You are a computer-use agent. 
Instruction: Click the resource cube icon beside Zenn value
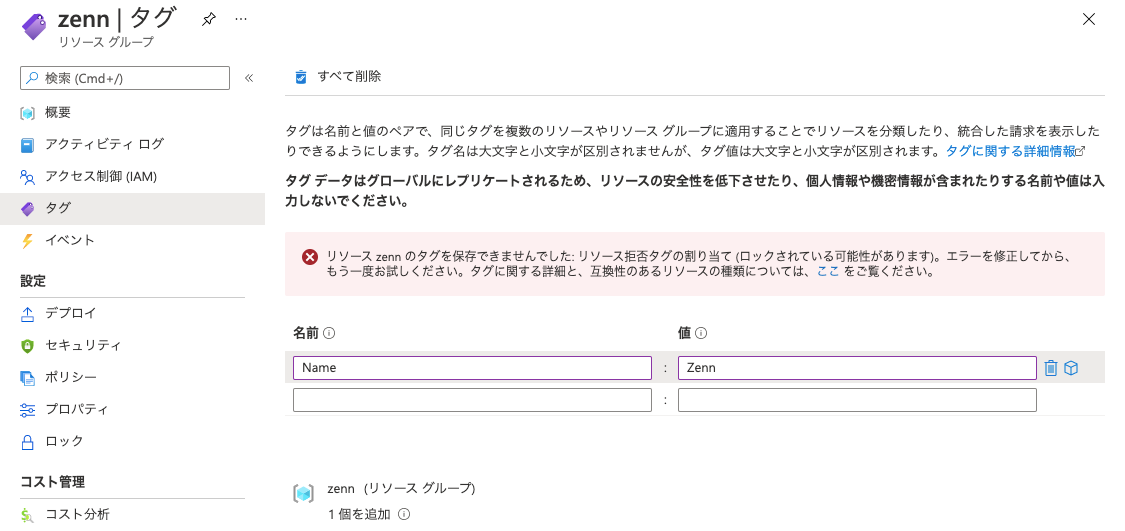click(1071, 368)
